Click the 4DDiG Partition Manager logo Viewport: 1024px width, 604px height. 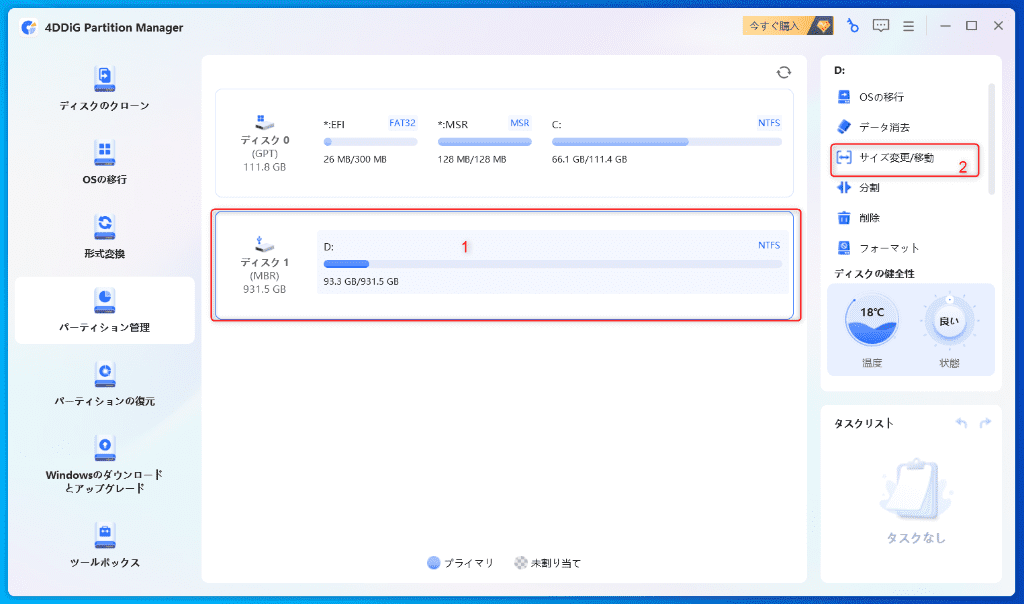pyautogui.click(x=29, y=27)
